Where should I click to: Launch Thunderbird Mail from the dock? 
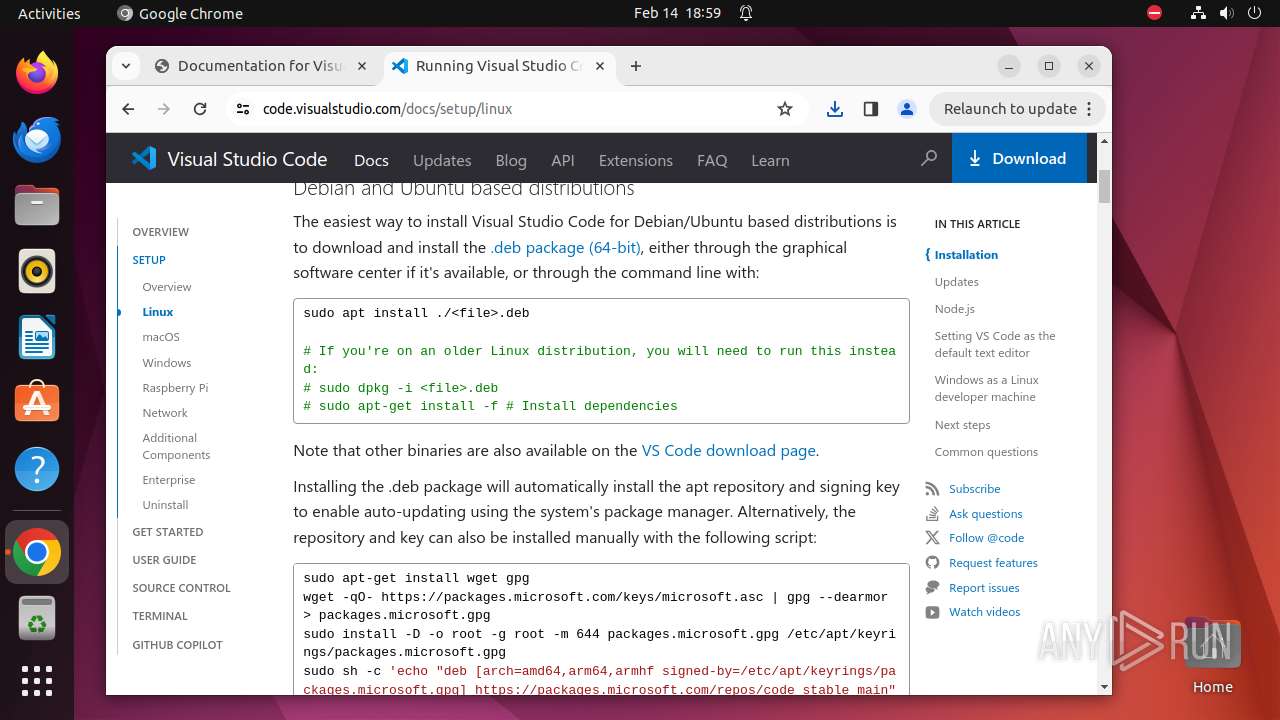tap(37, 139)
